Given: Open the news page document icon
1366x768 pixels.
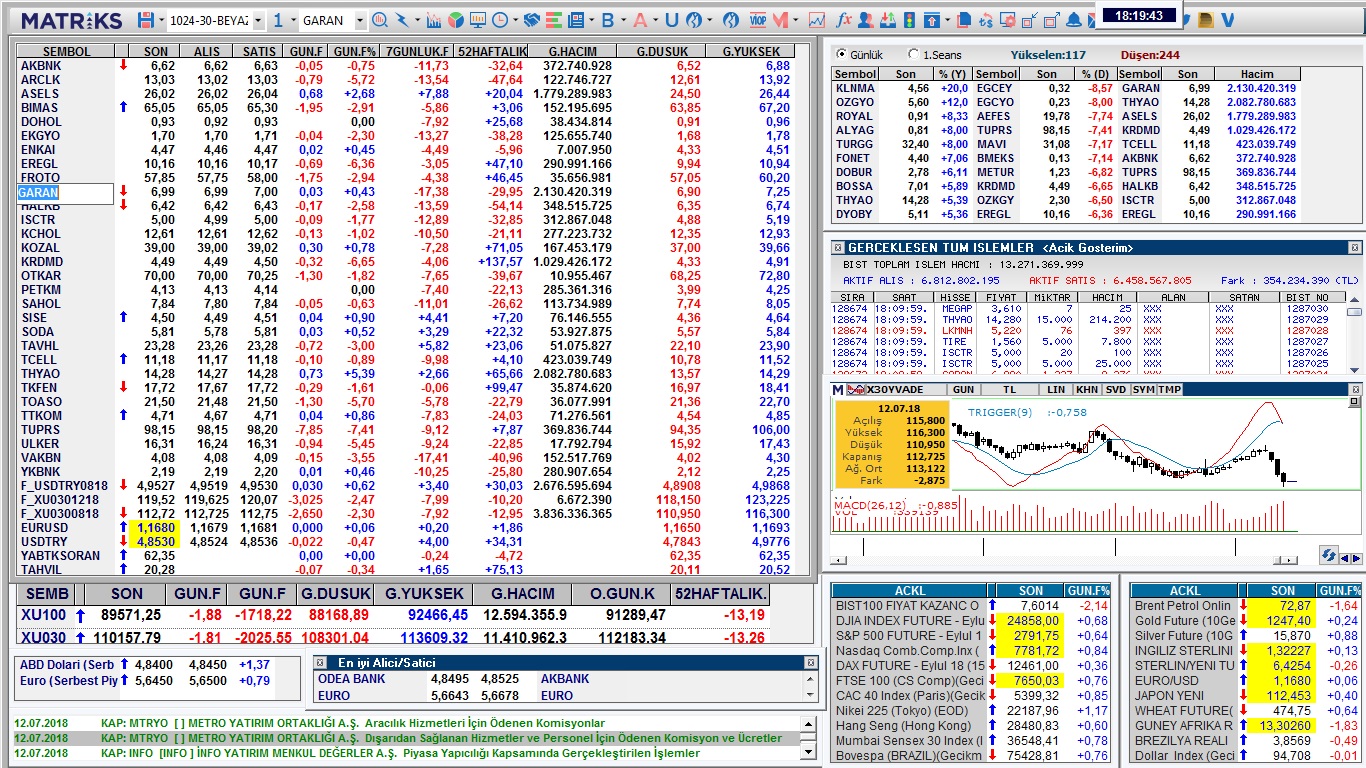Looking at the screenshot, I should tap(576, 20).
